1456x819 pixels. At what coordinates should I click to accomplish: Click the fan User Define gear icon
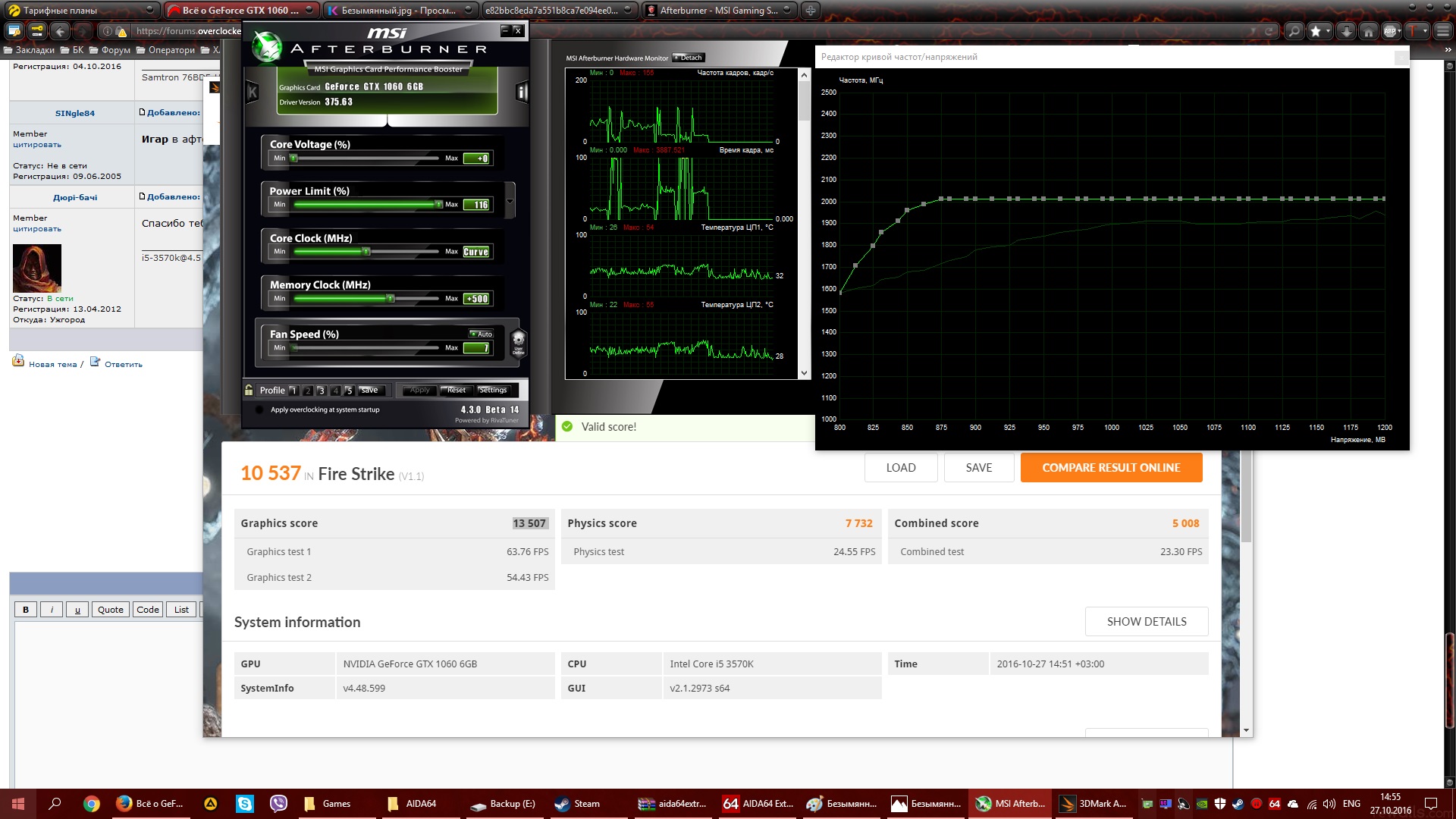519,340
